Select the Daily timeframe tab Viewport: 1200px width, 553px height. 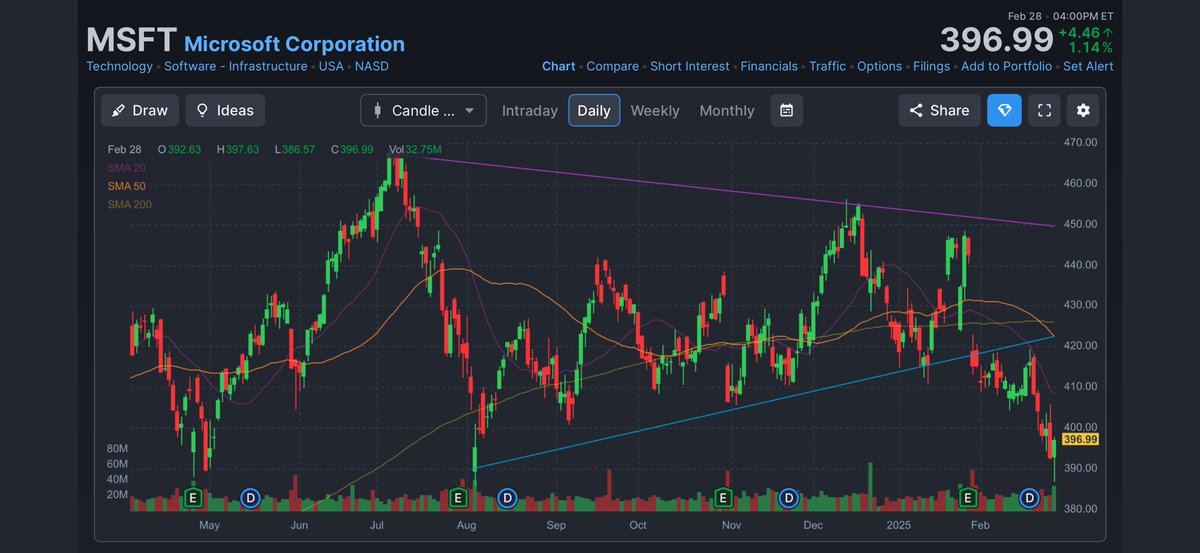click(x=594, y=111)
